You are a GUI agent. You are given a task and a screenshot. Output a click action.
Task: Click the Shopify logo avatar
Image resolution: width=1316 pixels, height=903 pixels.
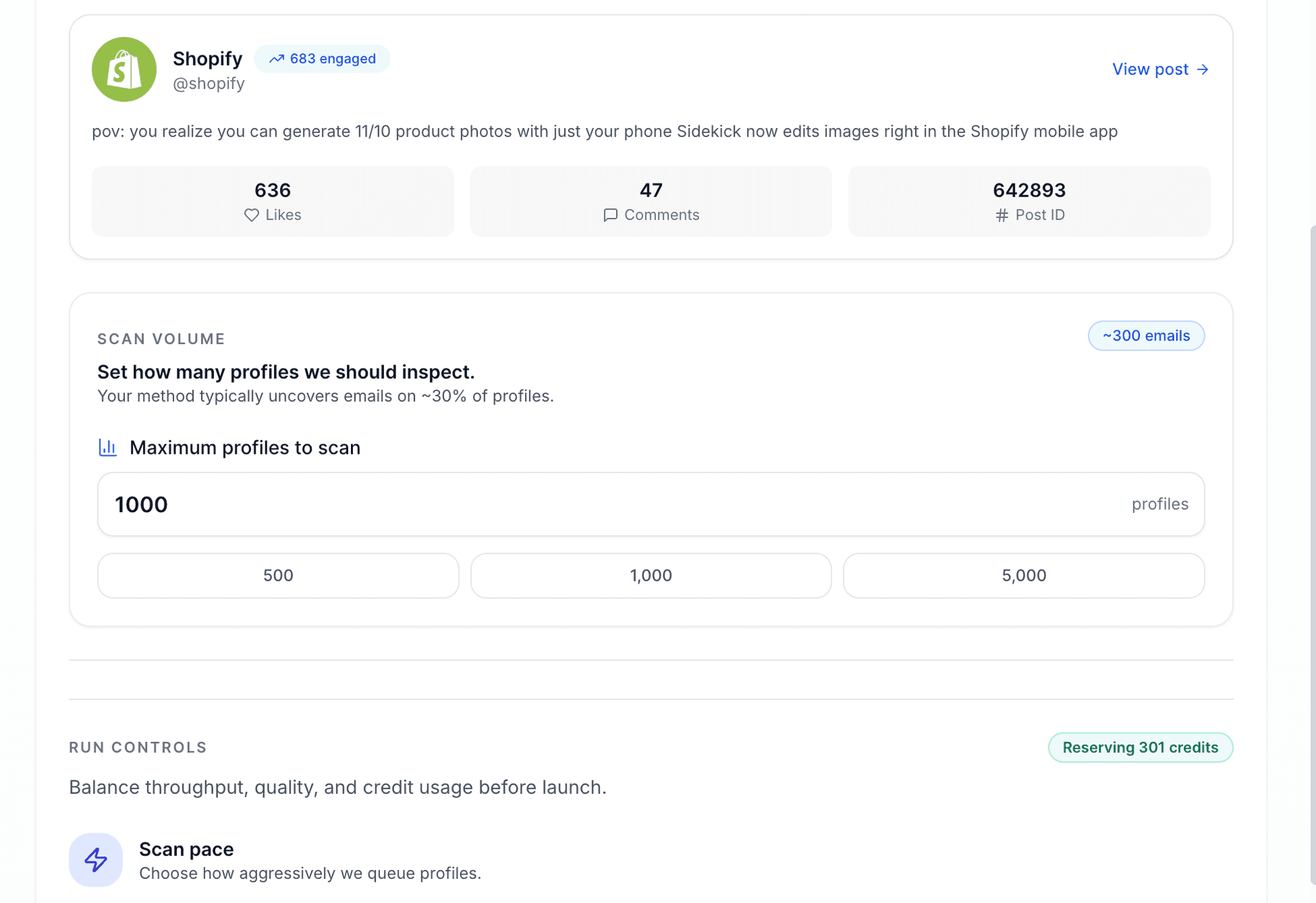124,69
